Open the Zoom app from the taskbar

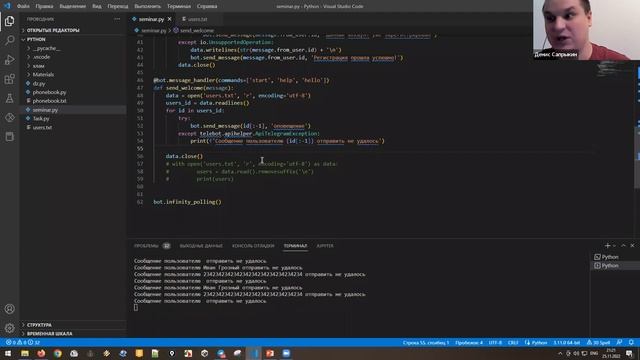[286, 353]
